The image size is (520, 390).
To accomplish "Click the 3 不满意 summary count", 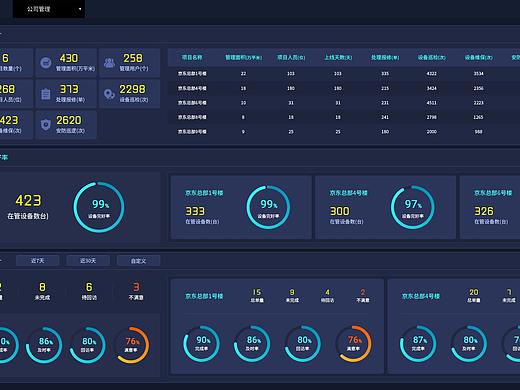I will click(136, 287).
